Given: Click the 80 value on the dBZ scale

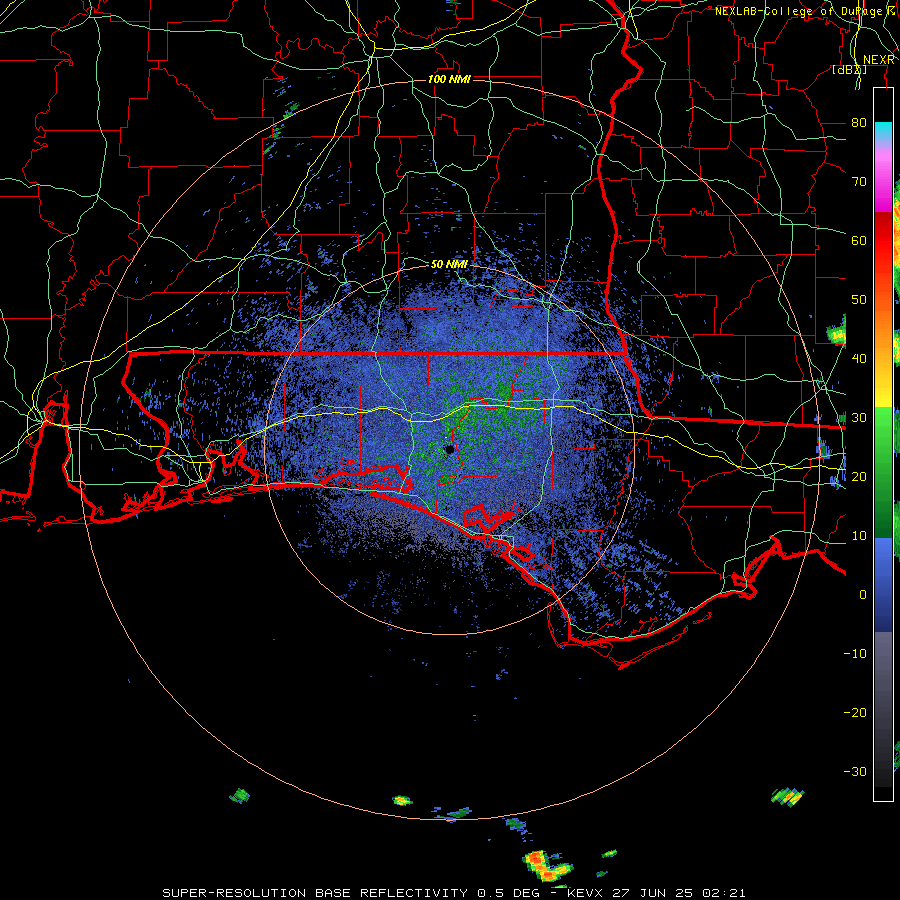Looking at the screenshot, I should [859, 123].
